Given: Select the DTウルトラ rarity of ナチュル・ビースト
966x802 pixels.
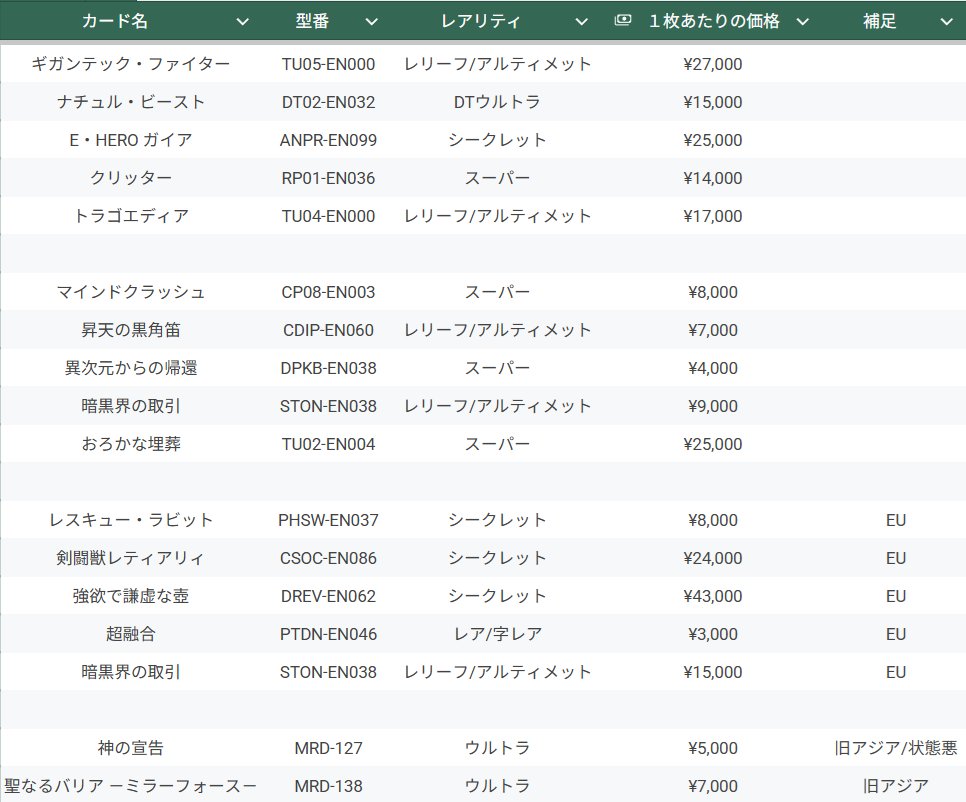Looking at the screenshot, I should coord(497,102).
